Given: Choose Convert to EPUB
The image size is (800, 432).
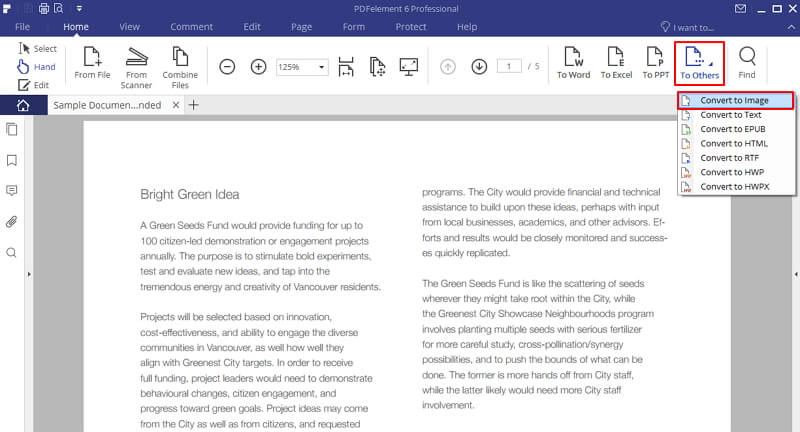Looking at the screenshot, I should click(736, 129).
